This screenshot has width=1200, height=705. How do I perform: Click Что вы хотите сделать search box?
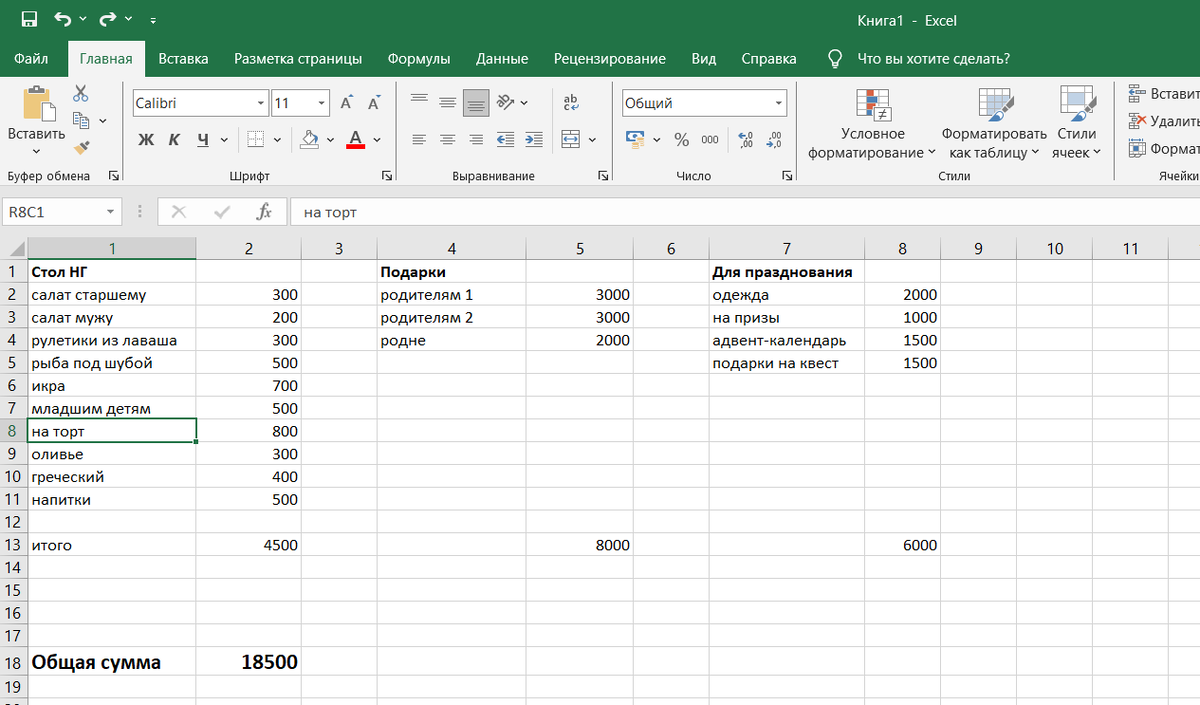coord(934,58)
